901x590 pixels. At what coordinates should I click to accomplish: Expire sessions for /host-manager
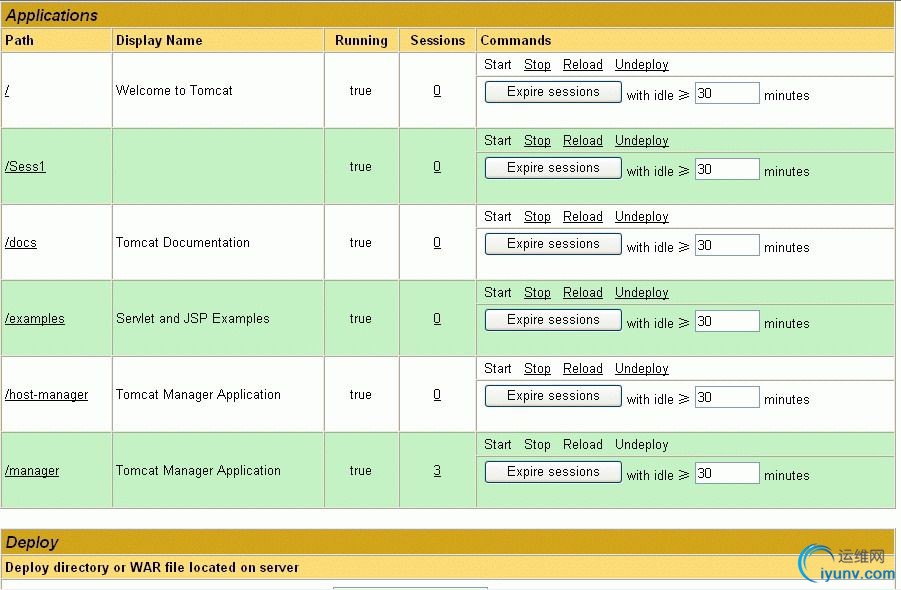coord(553,396)
